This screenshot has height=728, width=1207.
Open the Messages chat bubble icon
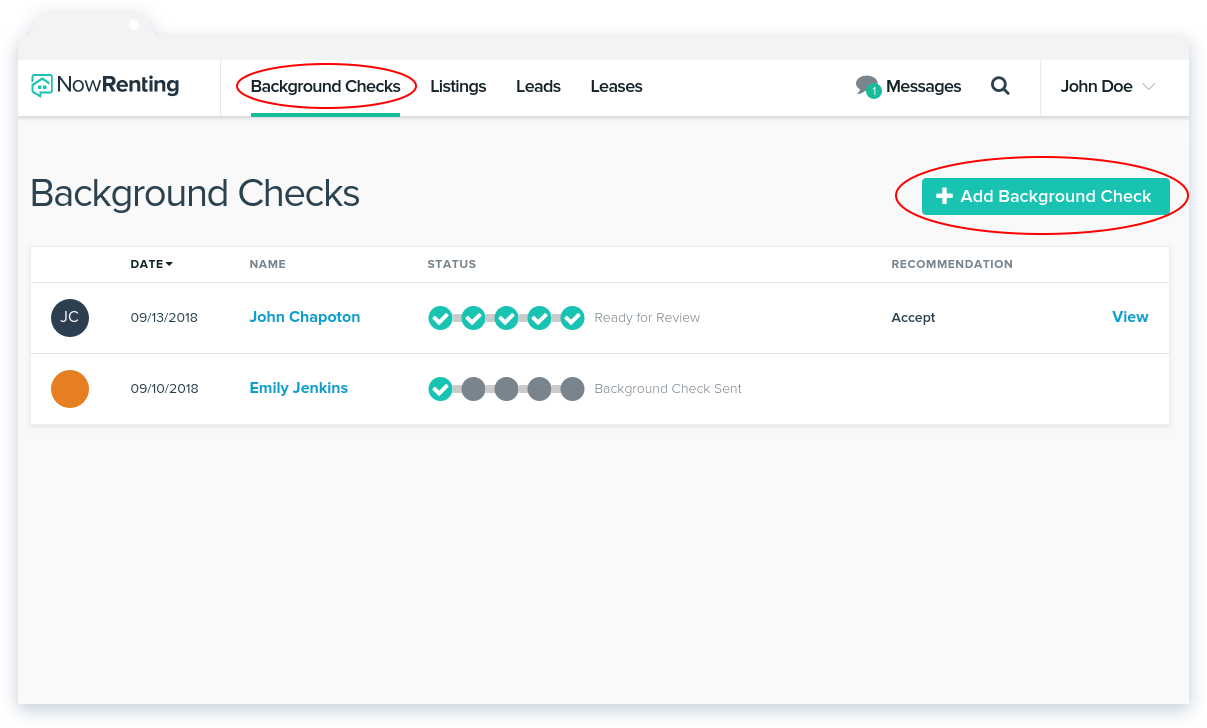click(867, 87)
